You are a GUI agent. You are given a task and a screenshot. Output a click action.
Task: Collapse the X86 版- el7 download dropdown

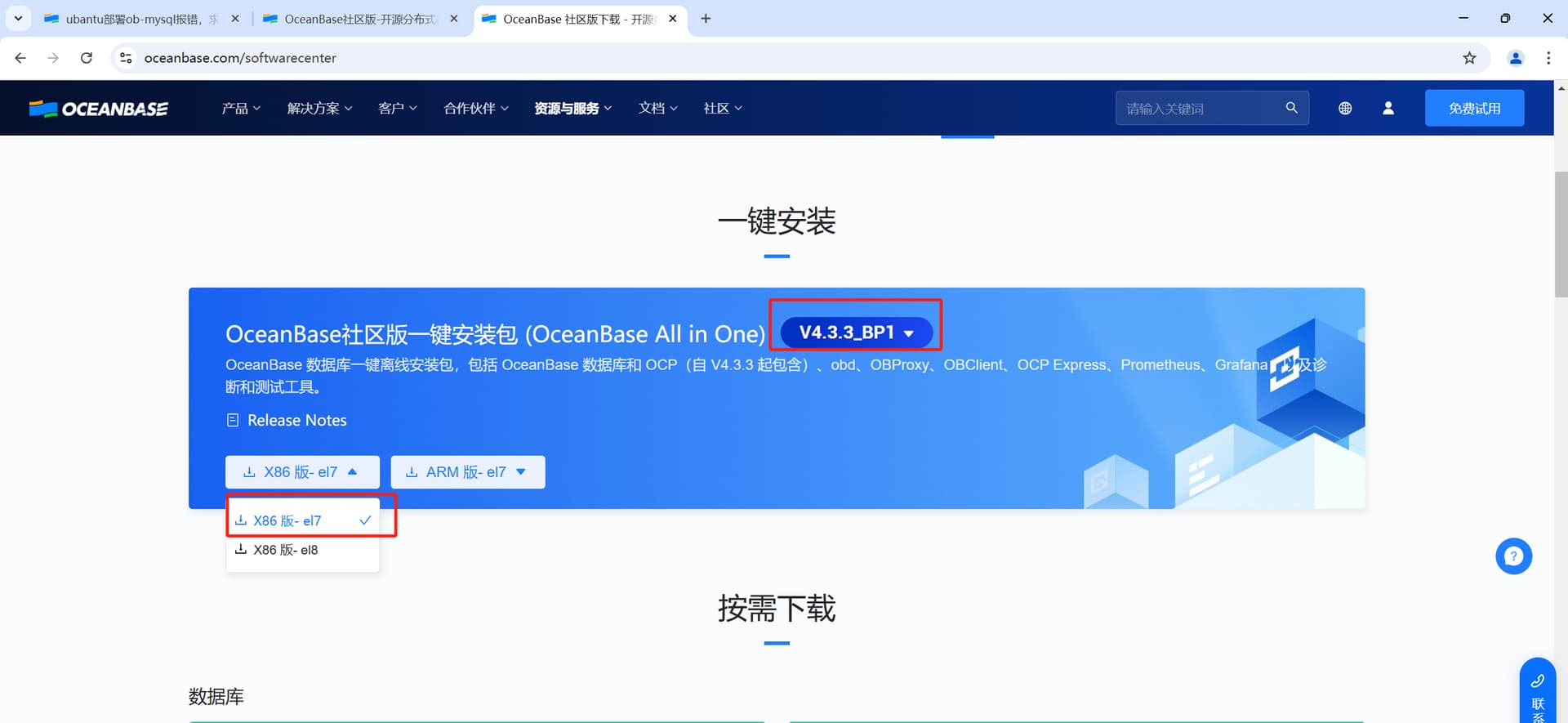coord(302,472)
